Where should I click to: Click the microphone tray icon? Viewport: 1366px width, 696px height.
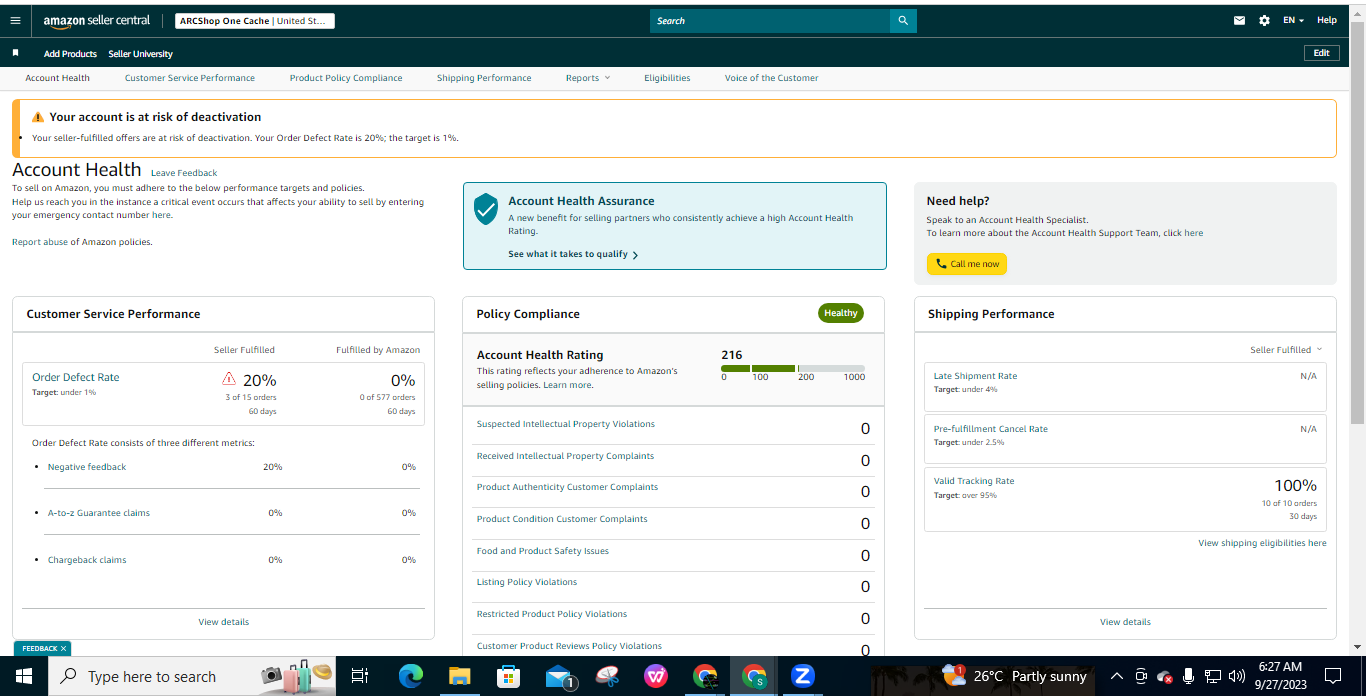[x=1188, y=676]
